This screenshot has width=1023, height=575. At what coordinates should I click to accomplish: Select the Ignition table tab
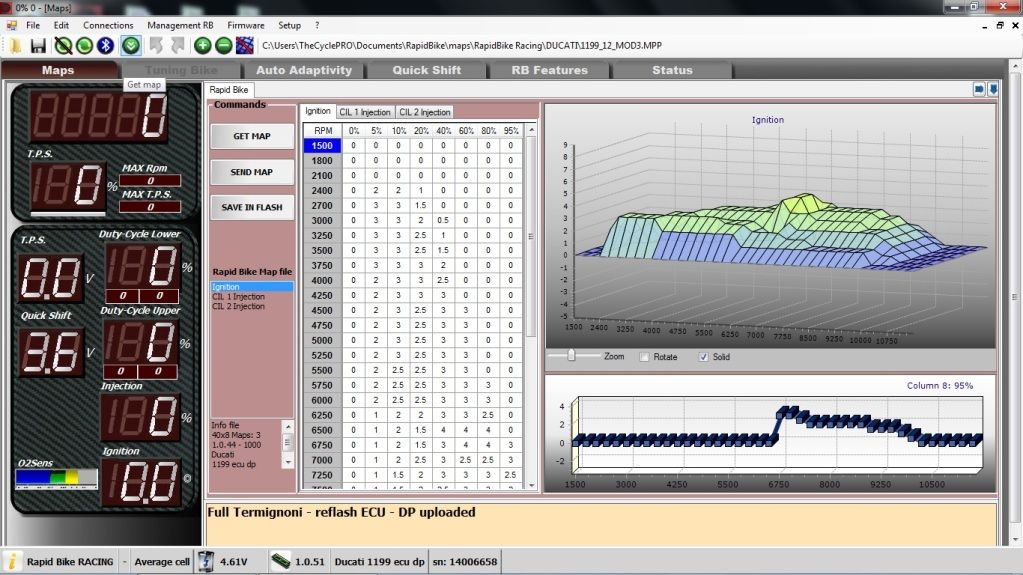point(318,112)
